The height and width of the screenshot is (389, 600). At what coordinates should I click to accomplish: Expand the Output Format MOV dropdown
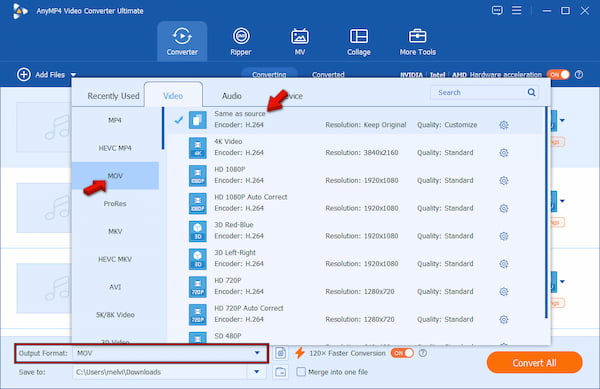coord(257,353)
